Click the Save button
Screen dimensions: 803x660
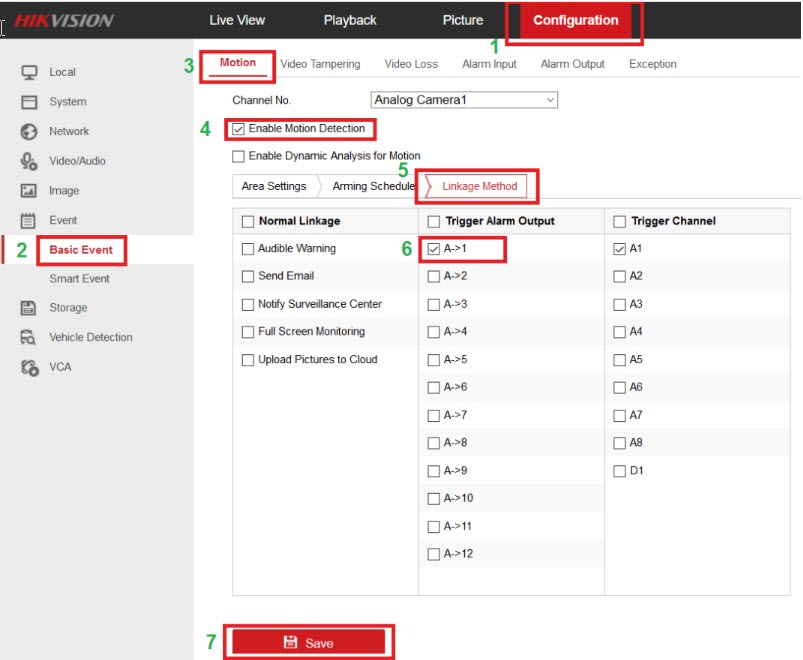[x=308, y=643]
